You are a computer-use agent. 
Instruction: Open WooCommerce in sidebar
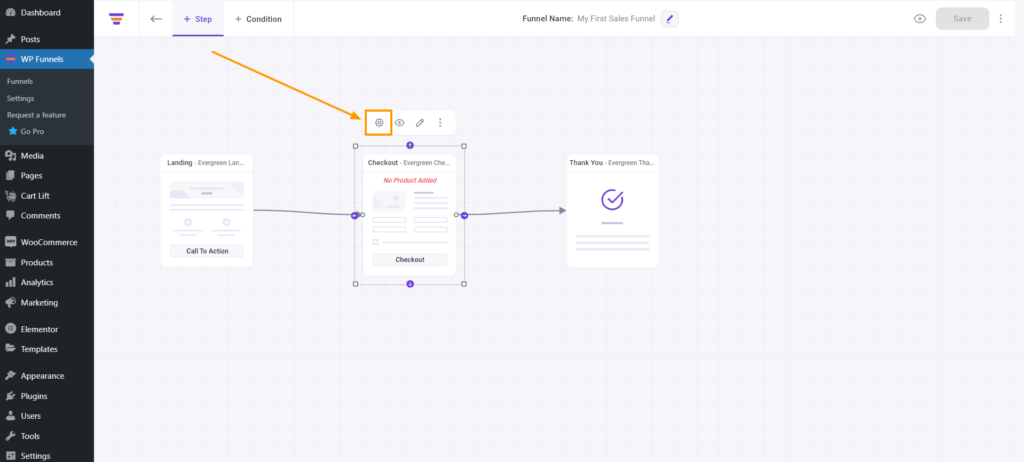47,242
